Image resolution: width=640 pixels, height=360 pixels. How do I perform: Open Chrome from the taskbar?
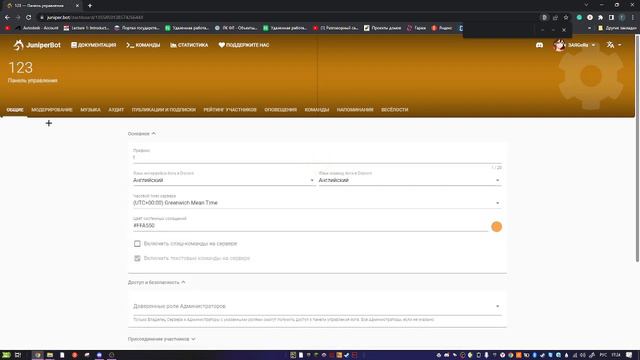pos(38,355)
